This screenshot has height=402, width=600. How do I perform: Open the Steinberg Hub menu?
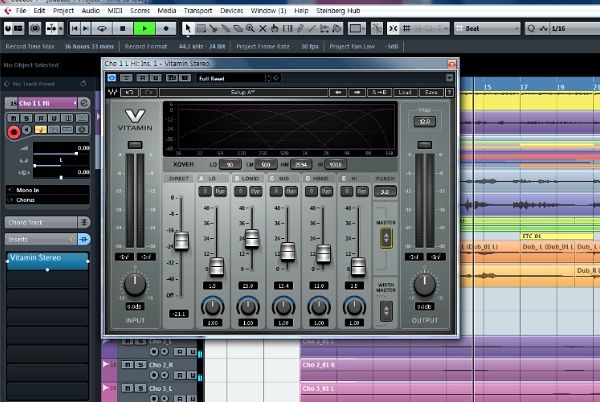pyautogui.click(x=338, y=10)
